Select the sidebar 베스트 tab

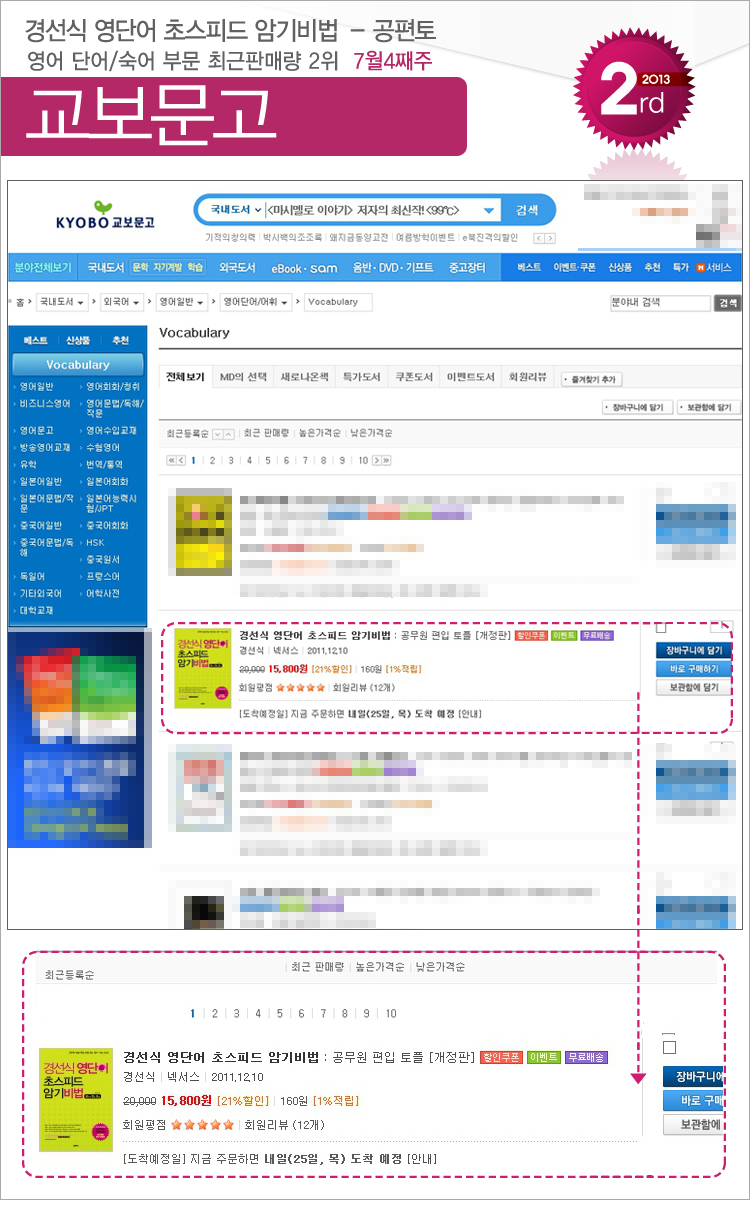pos(34,341)
